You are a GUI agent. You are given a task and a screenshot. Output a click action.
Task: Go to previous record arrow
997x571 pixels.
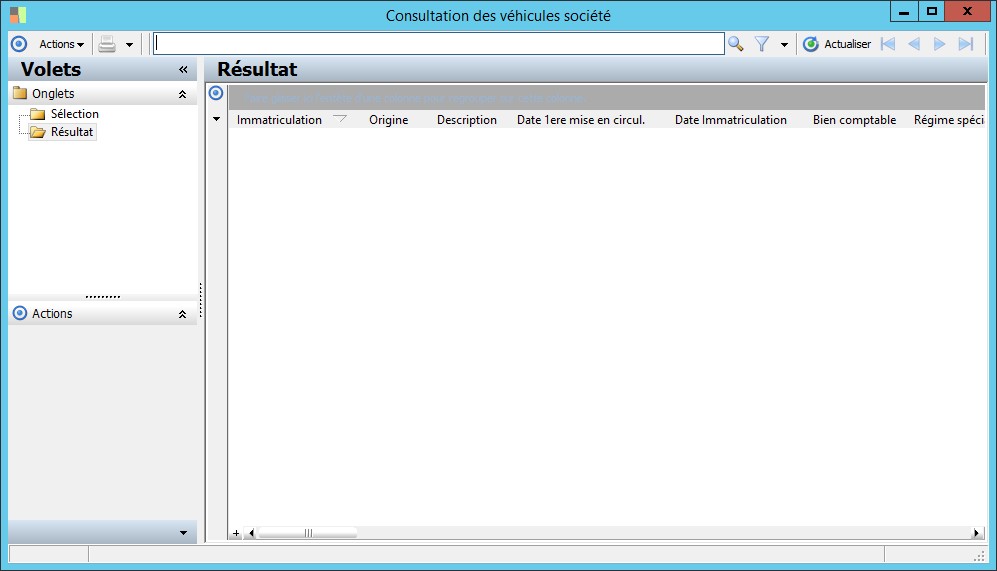coord(914,44)
